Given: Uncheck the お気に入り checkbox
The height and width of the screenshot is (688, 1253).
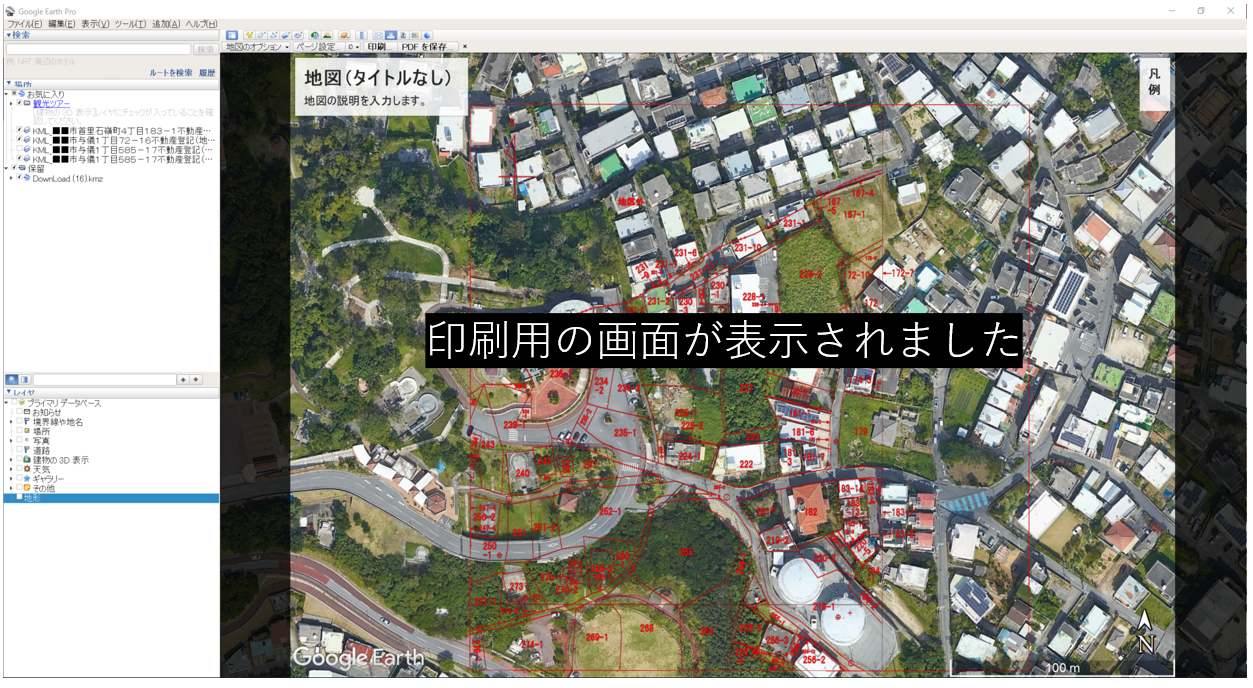Looking at the screenshot, I should 14,93.
